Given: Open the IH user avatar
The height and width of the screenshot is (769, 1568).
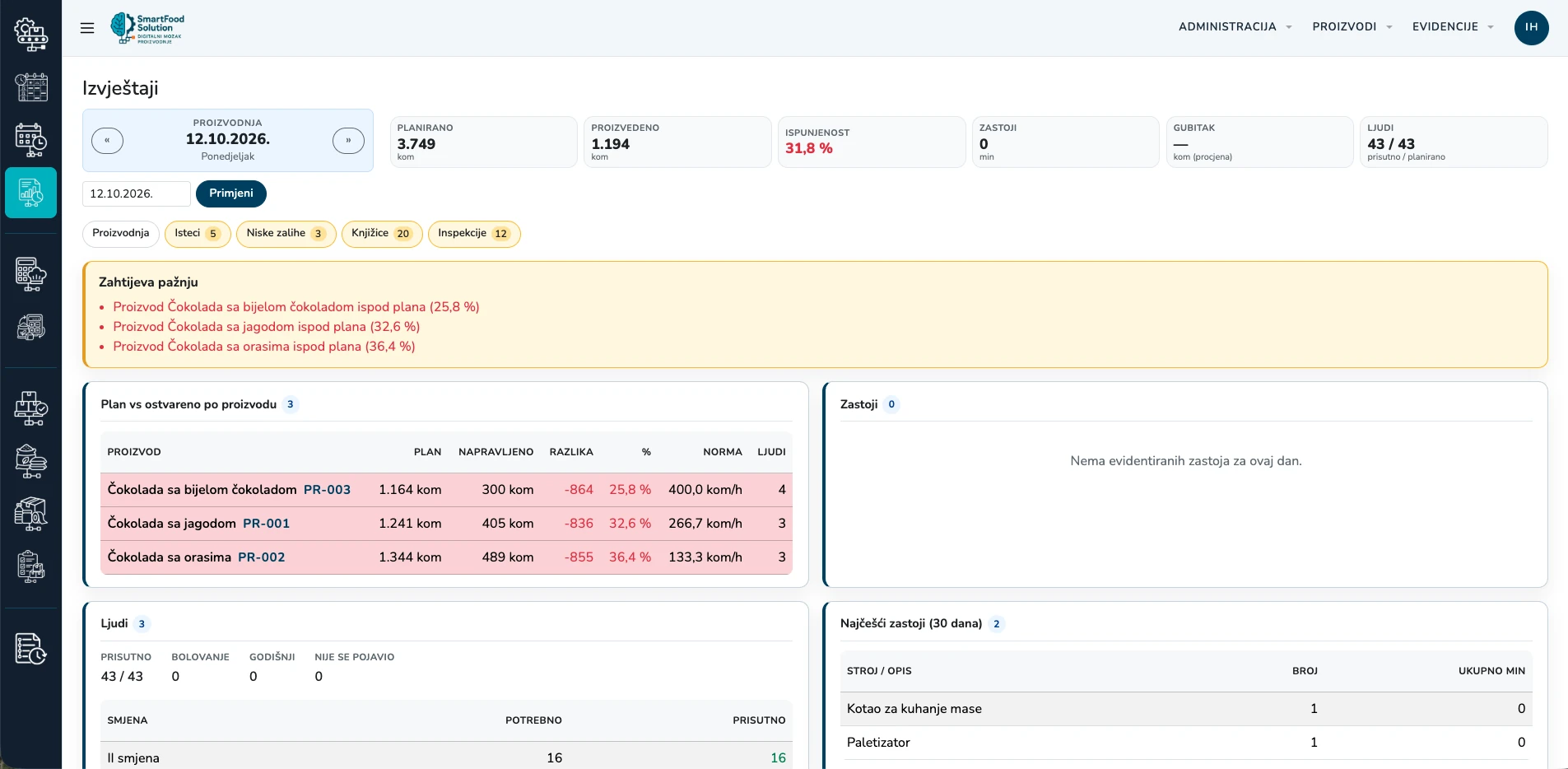Looking at the screenshot, I should pos(1531,27).
